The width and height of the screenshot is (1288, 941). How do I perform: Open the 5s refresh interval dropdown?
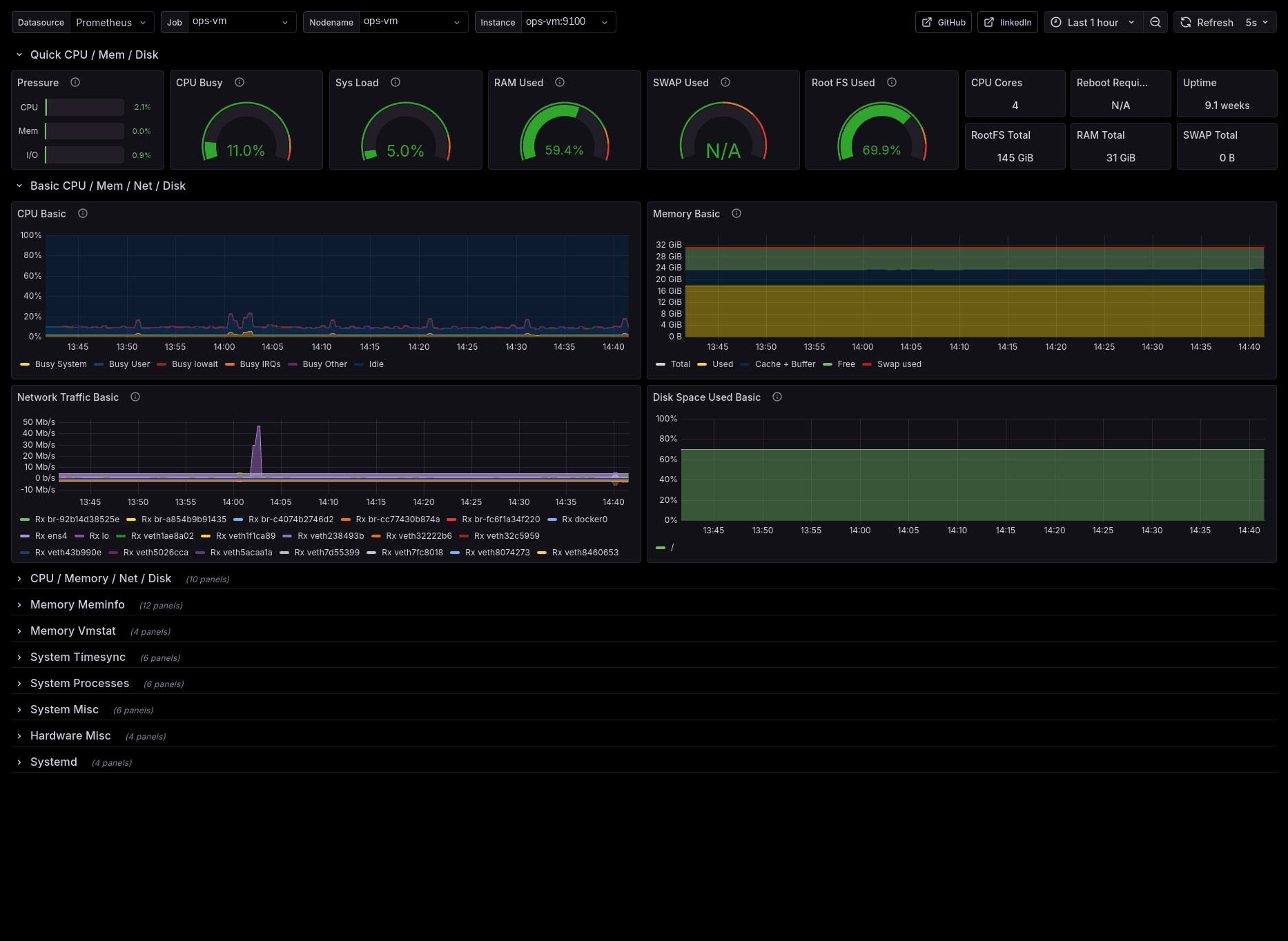pyautogui.click(x=1258, y=22)
